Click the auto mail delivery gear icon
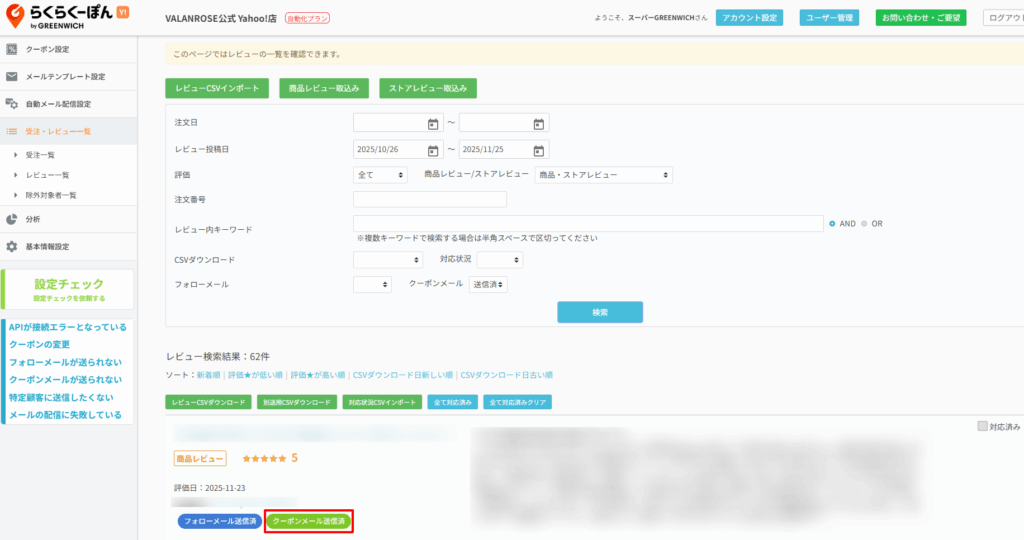This screenshot has width=1024, height=540. pyautogui.click(x=12, y=104)
